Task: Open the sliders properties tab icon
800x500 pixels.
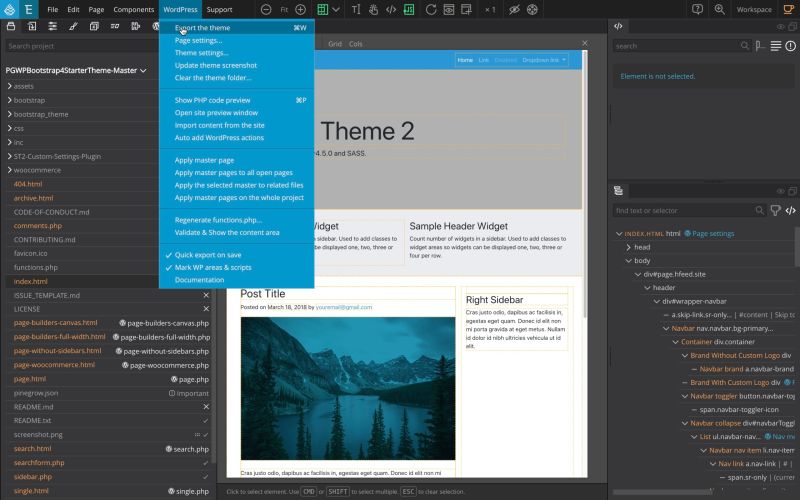Action: click(x=52, y=26)
